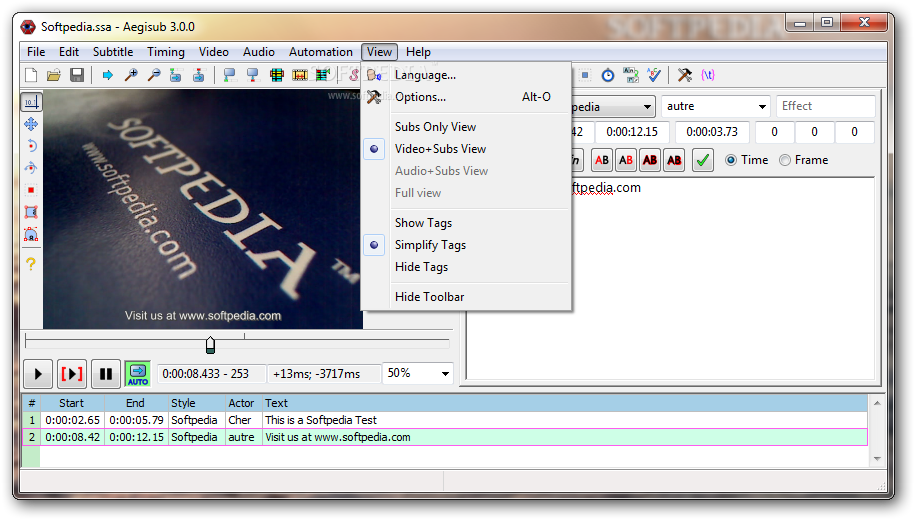Cycle tag hiding mode {\t} icon
The height and width of the screenshot is (520, 915).
pos(708,75)
